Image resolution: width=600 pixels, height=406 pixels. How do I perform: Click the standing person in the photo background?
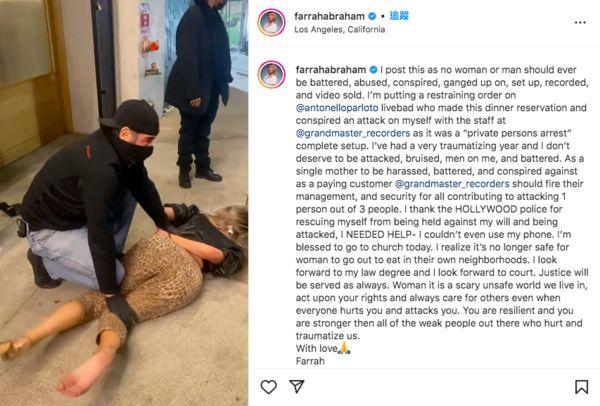coord(199,92)
